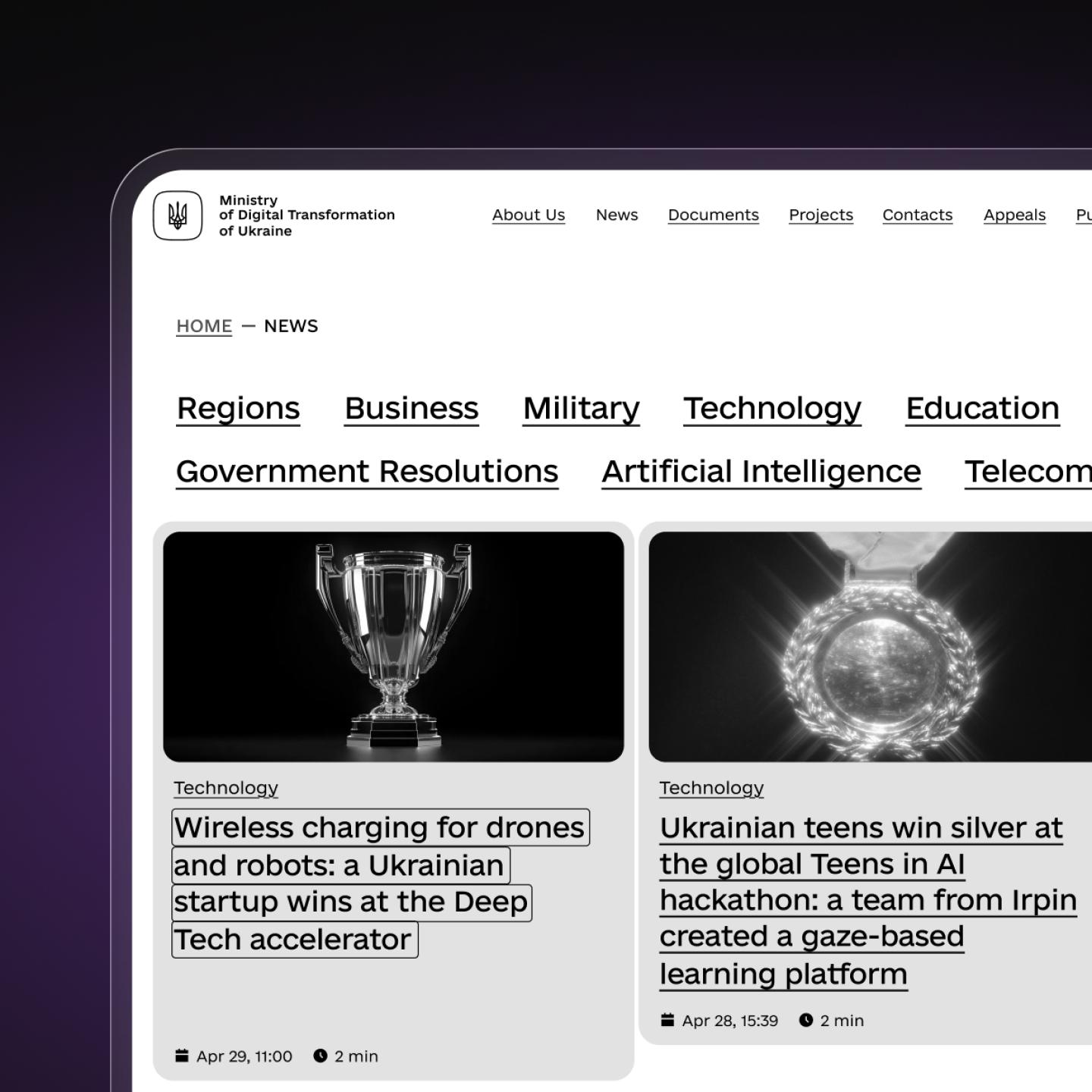Click clock icon on wireless charging card
This screenshot has width=1092, height=1092.
pyautogui.click(x=320, y=1056)
